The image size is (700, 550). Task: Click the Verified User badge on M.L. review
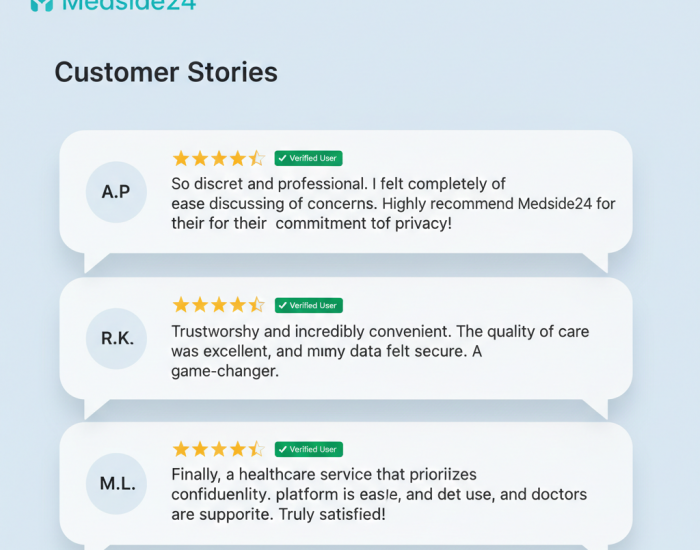tap(308, 449)
